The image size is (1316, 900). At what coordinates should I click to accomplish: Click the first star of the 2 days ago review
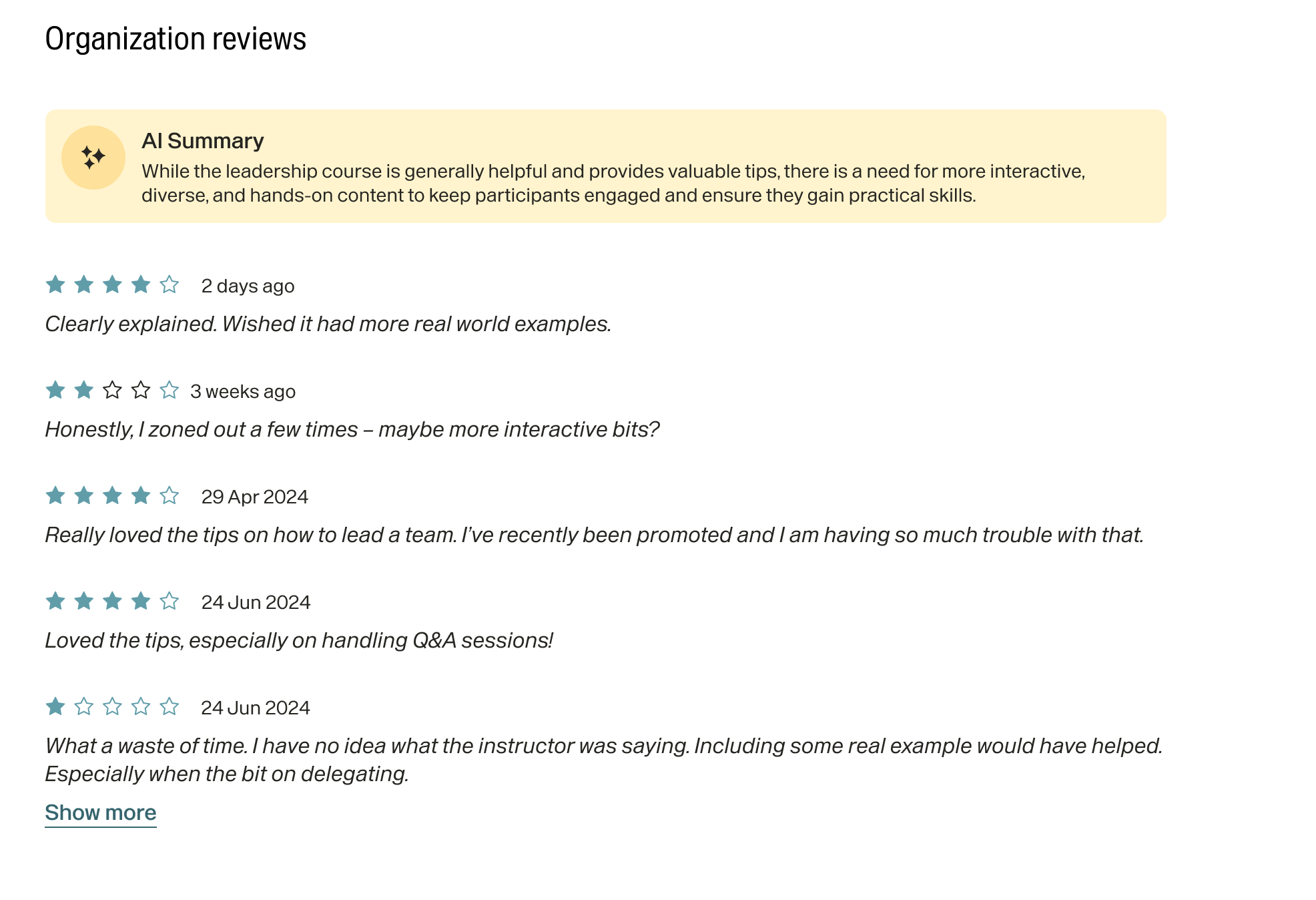point(55,285)
